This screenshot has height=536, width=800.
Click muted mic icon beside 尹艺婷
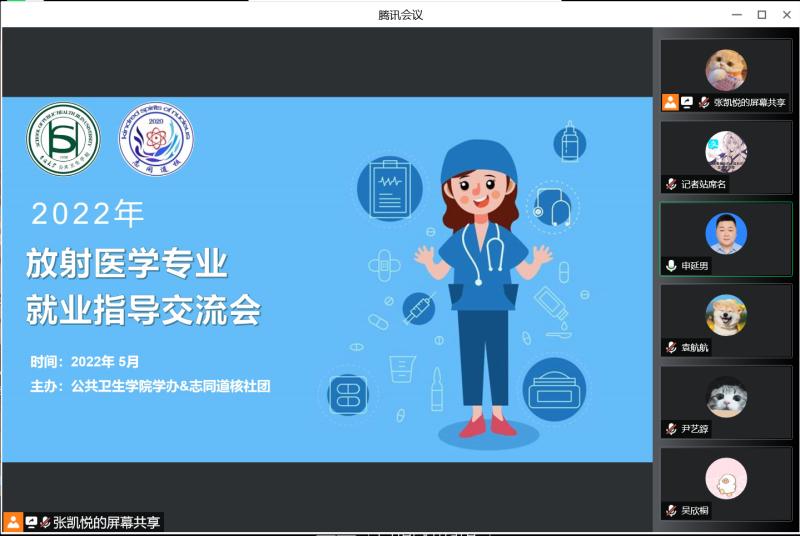click(671, 428)
